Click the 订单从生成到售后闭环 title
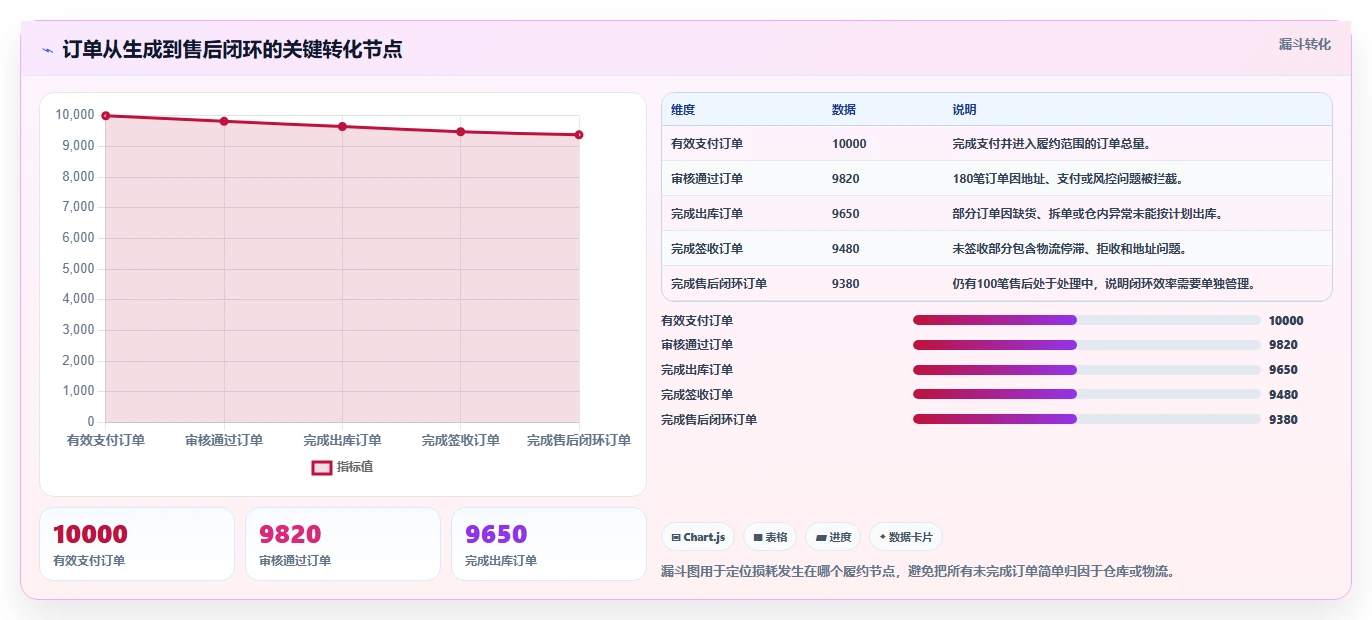This screenshot has width=1372, height=620. tap(232, 50)
